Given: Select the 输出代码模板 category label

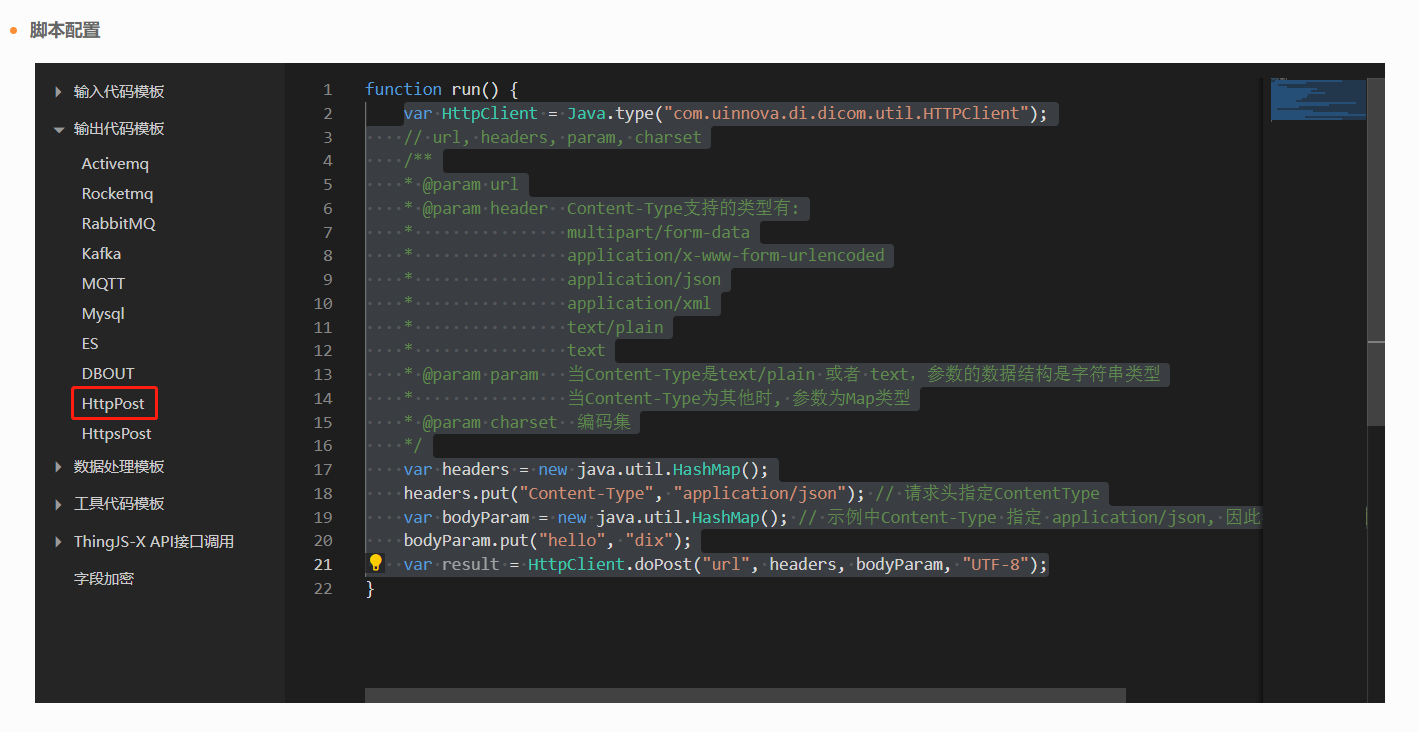Looking at the screenshot, I should pos(119,129).
